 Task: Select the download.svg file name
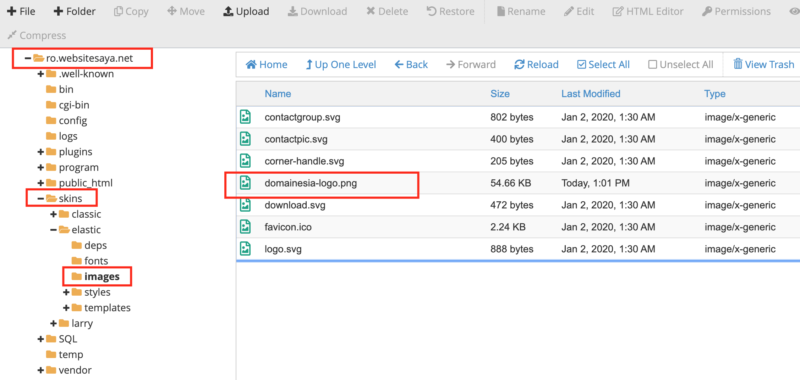point(295,205)
